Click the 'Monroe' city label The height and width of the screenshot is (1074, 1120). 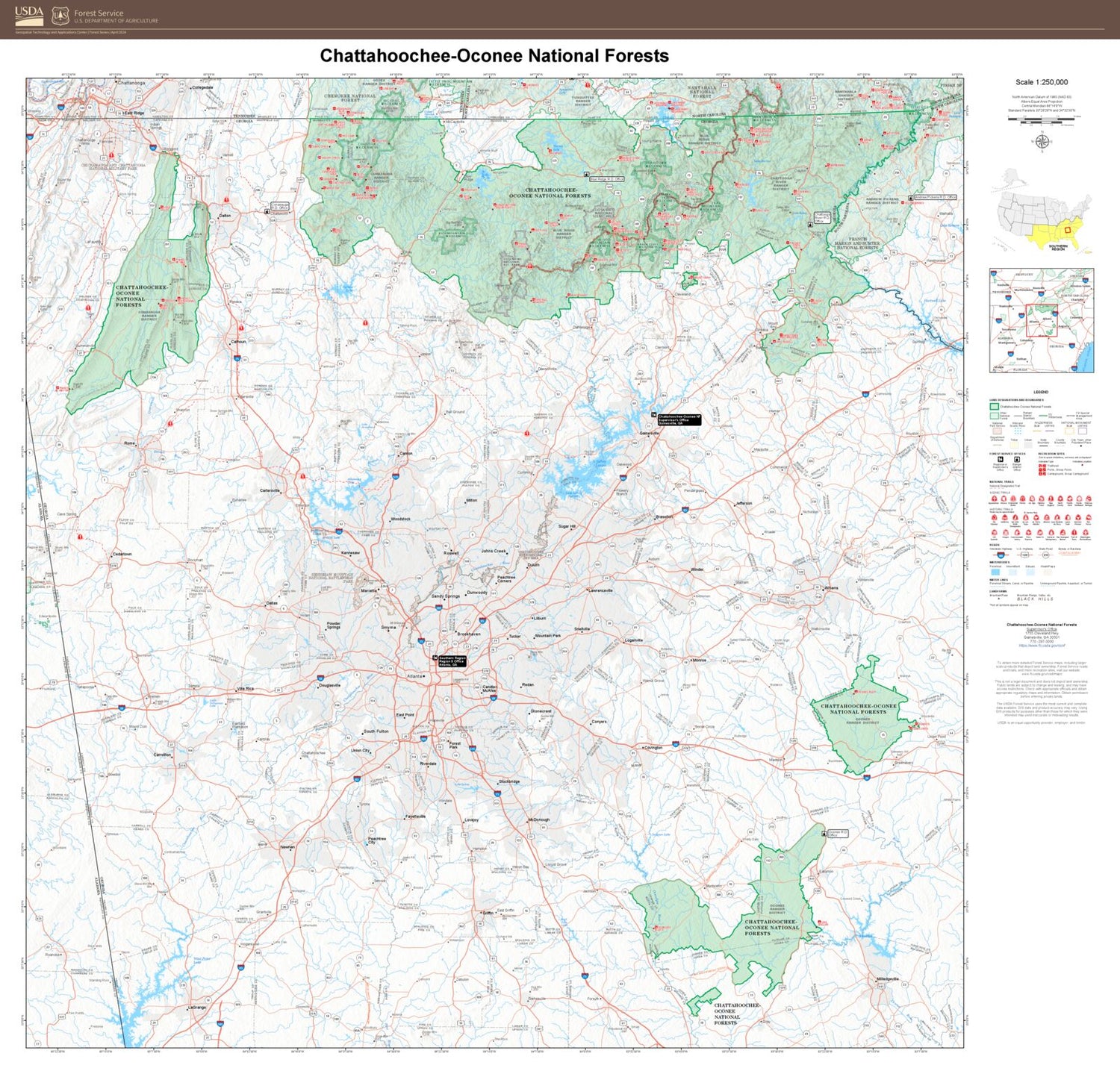(699, 660)
